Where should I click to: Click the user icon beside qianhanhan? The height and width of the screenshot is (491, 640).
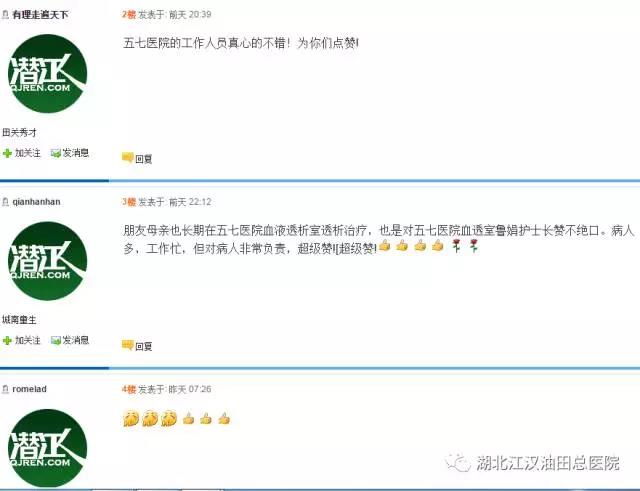[x=5, y=202]
